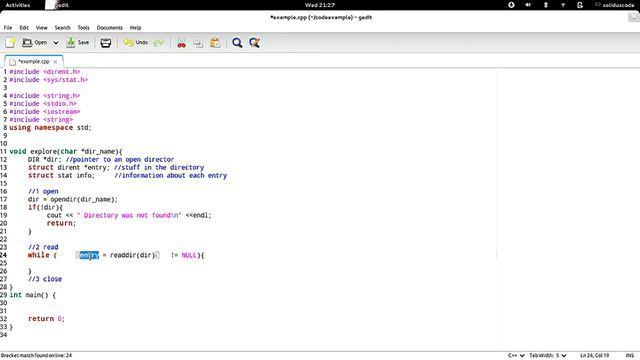
Task: Click the 'if(!dir){' line
Action: [45, 207]
